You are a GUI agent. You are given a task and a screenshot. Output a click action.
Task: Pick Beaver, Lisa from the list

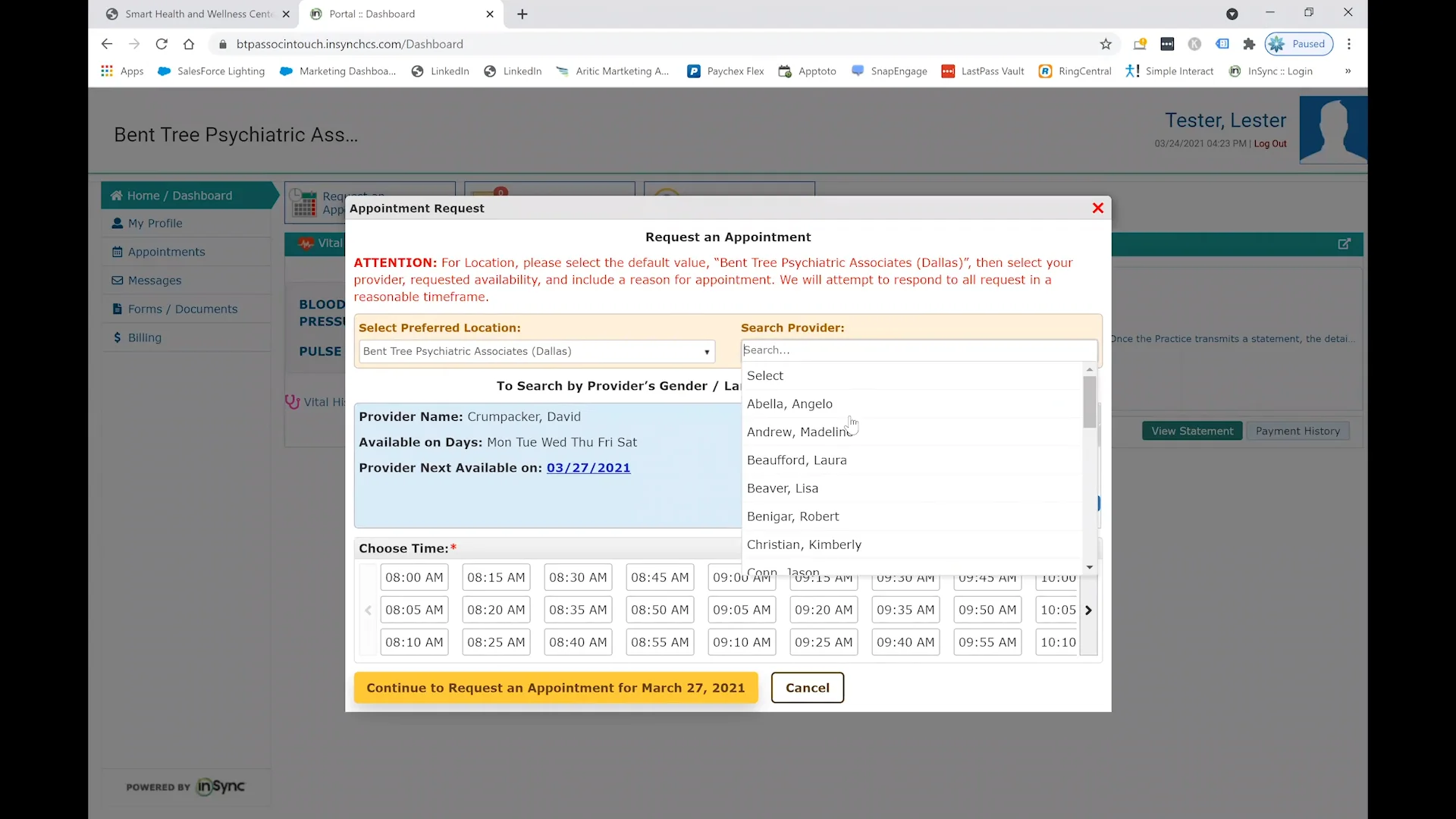[912, 488]
